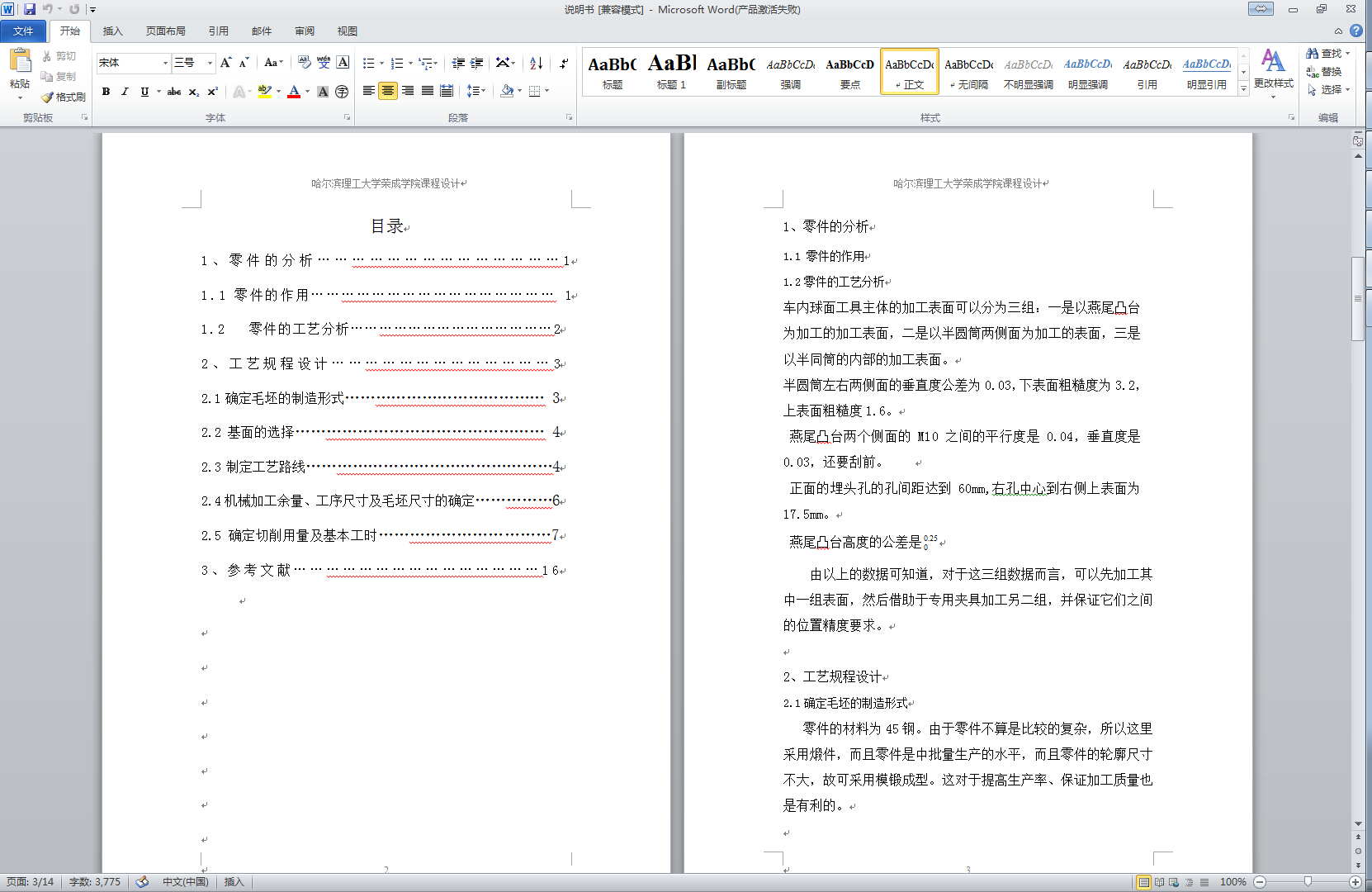This screenshot has width=1372, height=892.
Task: Click 查找 (Find) in editing group
Action: coord(1327,53)
